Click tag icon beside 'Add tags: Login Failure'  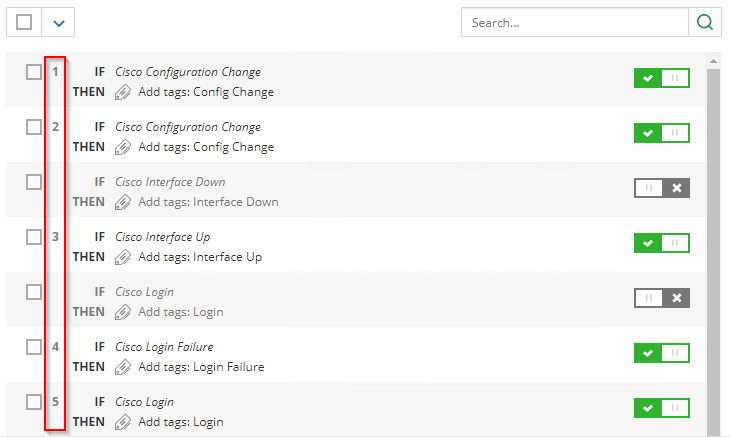pos(123,367)
